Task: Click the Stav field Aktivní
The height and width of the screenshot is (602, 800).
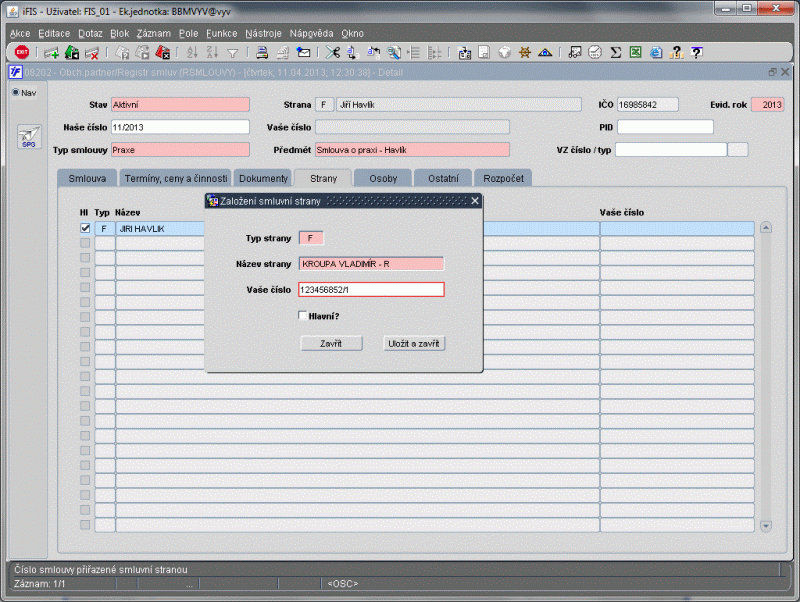Action: 180,105
